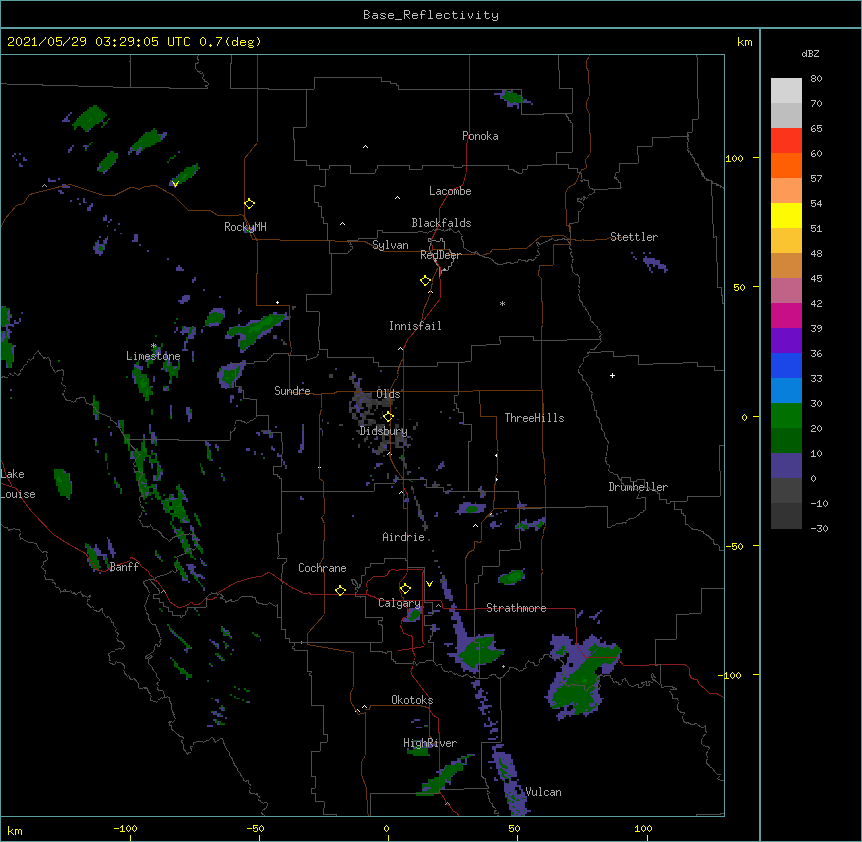Click the yellow diamond marker near Cochrane
The image size is (862, 842).
click(340, 590)
